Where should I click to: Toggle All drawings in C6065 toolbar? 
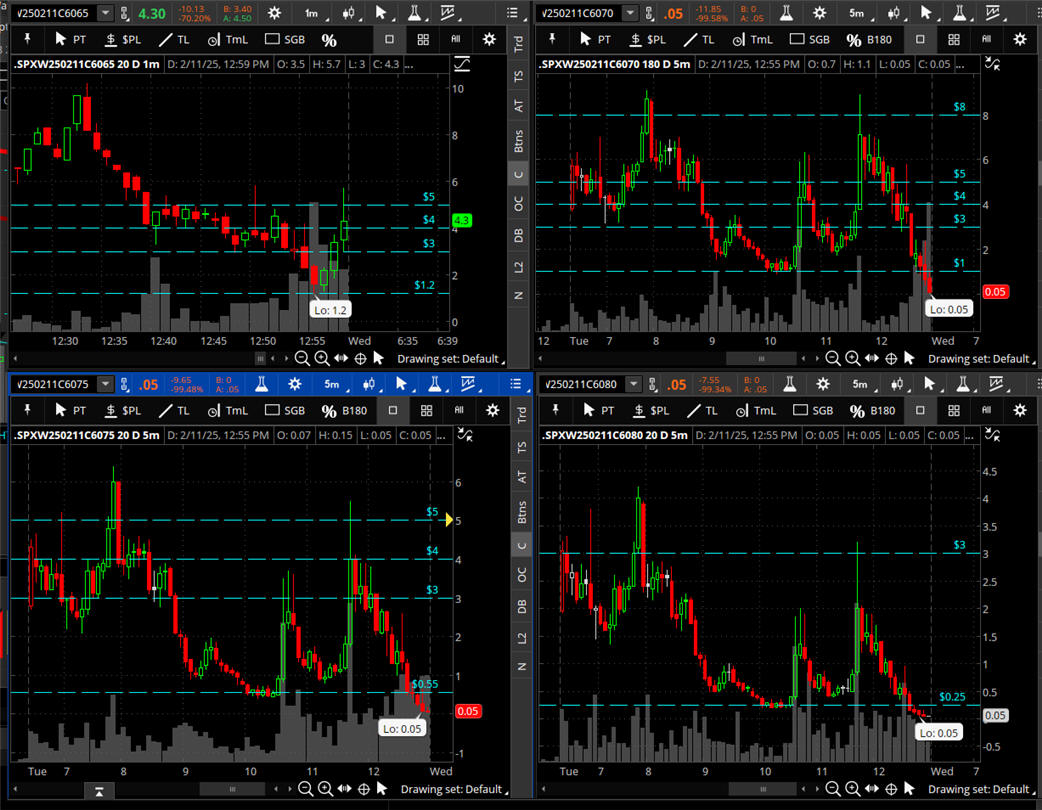[456, 39]
